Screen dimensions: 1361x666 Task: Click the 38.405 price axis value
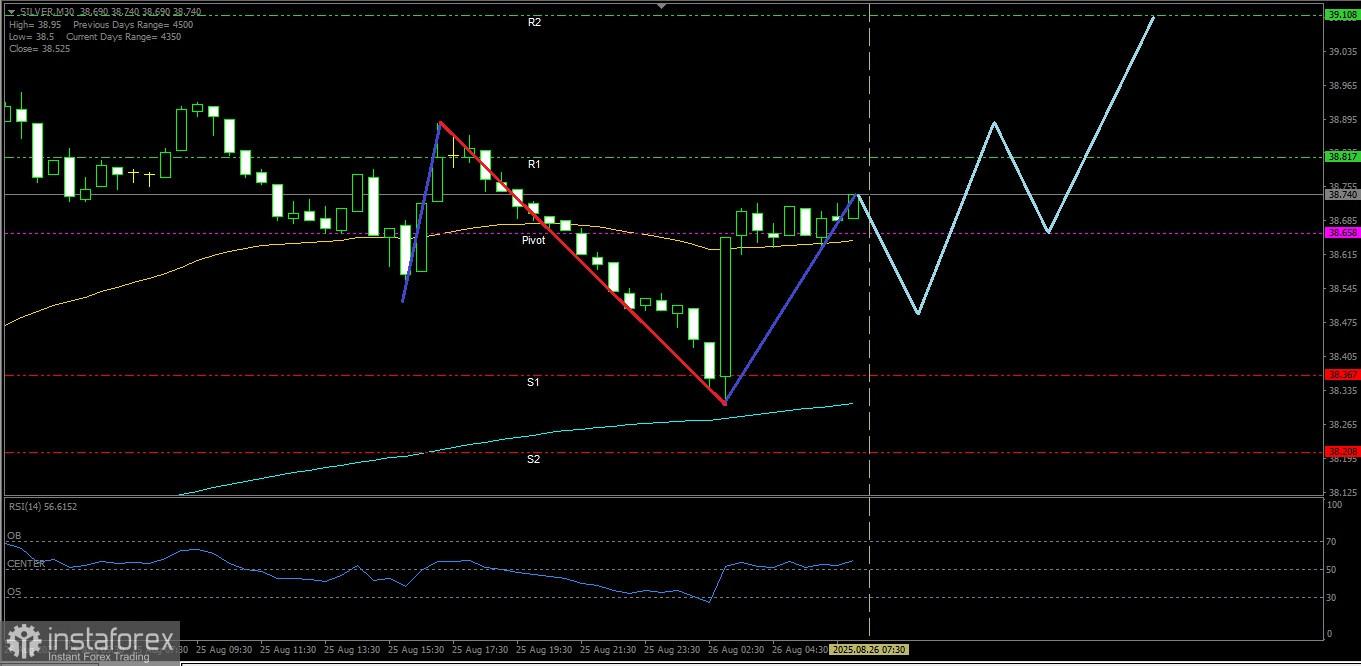[1342, 356]
